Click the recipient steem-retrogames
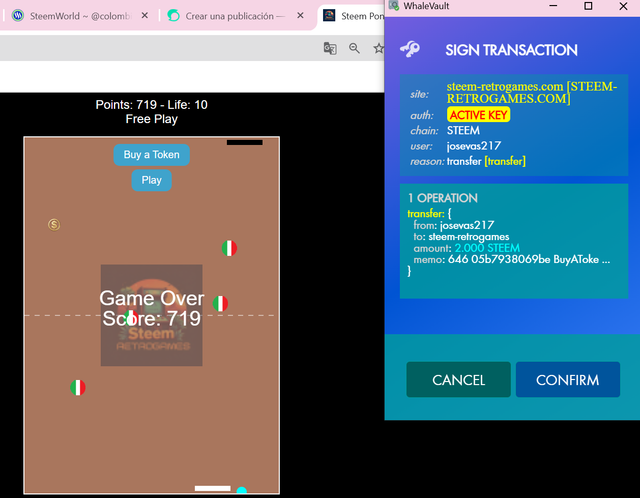The height and width of the screenshot is (498, 640). pos(469,237)
